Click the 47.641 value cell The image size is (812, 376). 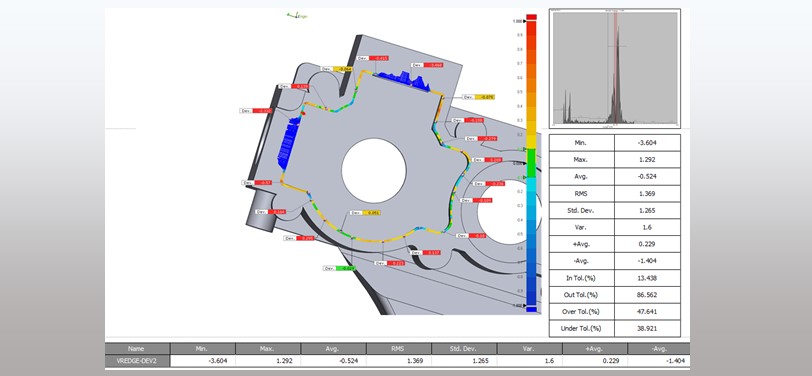[x=647, y=312]
